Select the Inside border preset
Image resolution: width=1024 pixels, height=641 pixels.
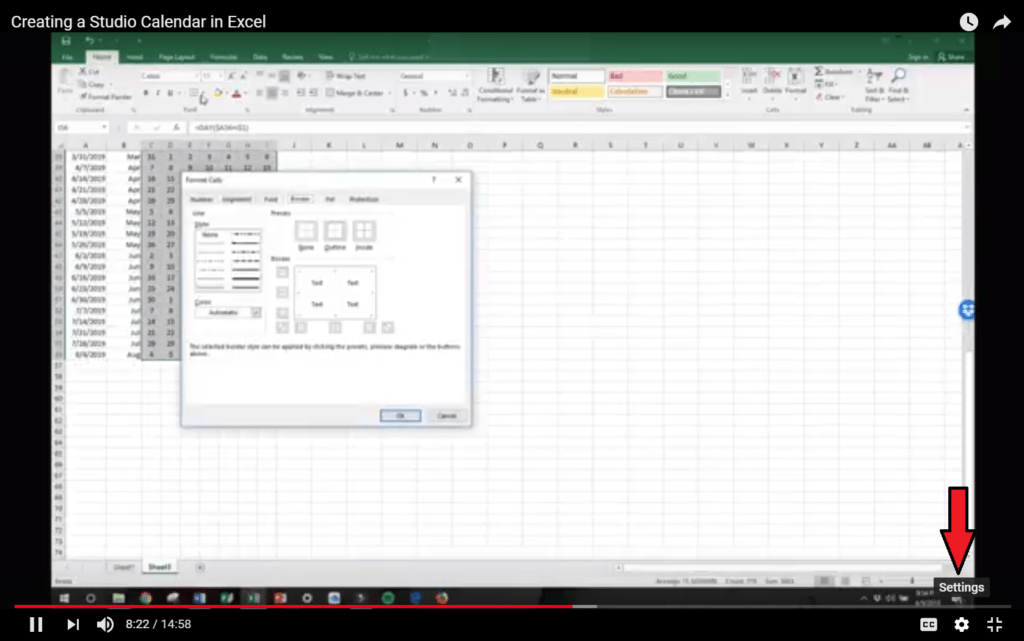click(x=364, y=232)
